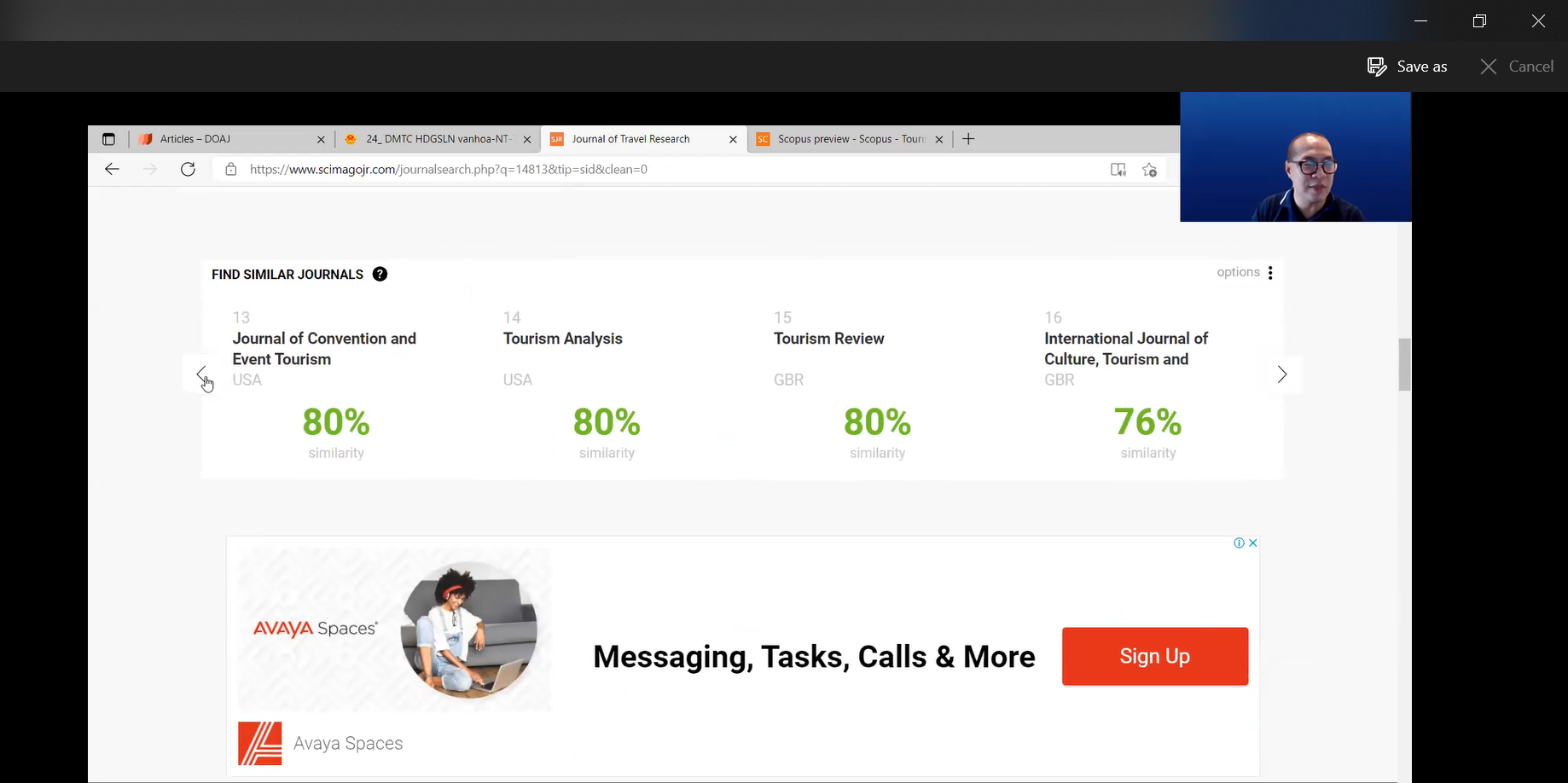1568x783 pixels.
Task: Close the Articles – DOAJ tab
Action: [321, 139]
